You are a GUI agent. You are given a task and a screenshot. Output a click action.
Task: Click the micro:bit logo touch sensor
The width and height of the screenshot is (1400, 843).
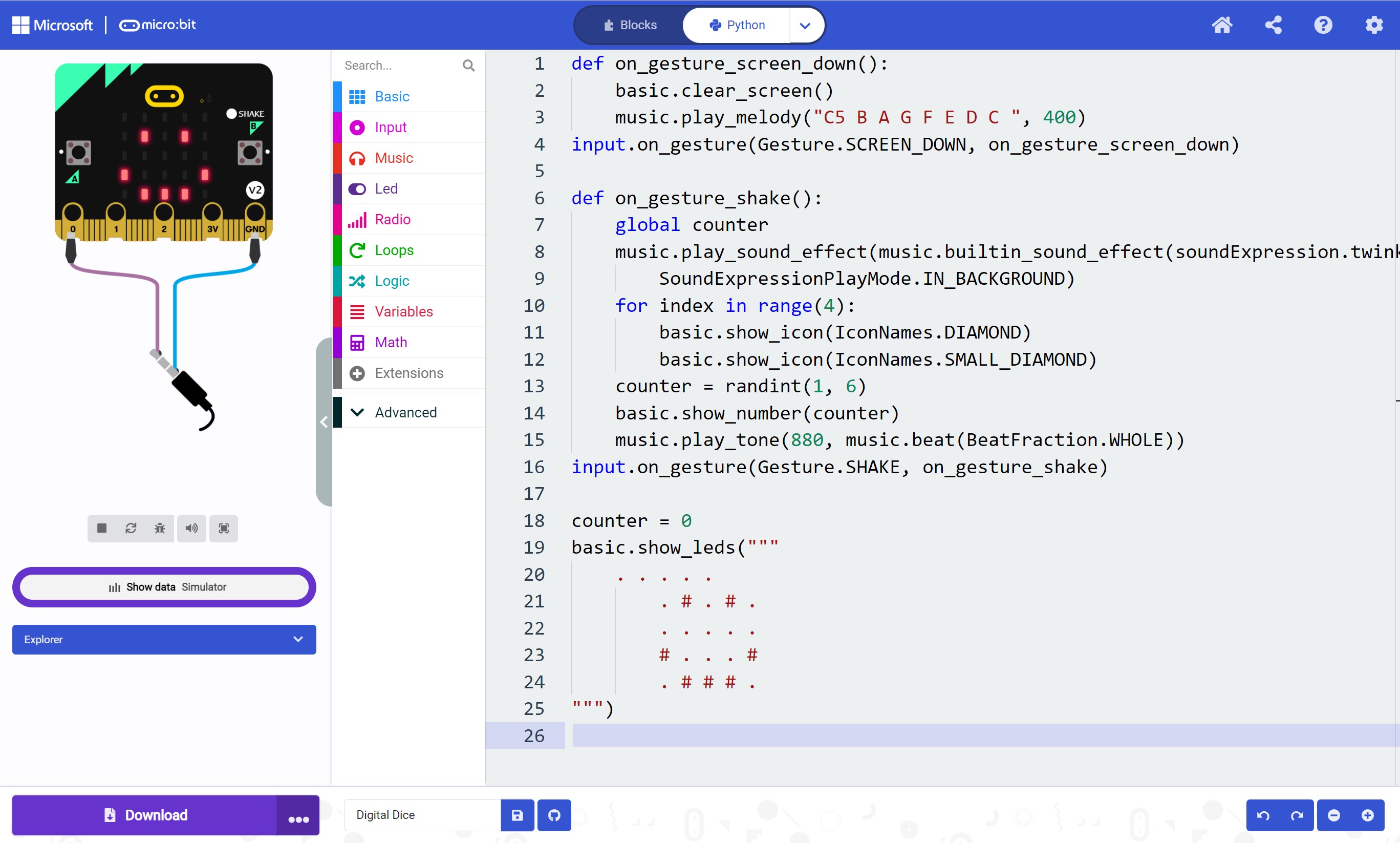164,96
